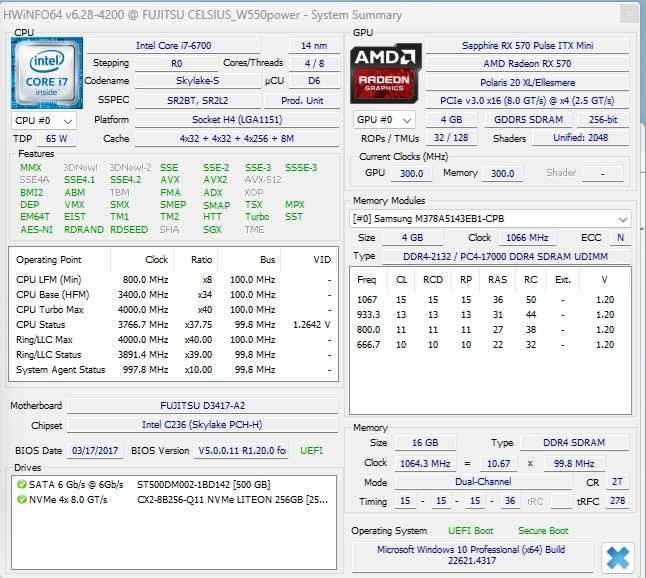Click the Unified: 2048 shaders value

(581, 138)
